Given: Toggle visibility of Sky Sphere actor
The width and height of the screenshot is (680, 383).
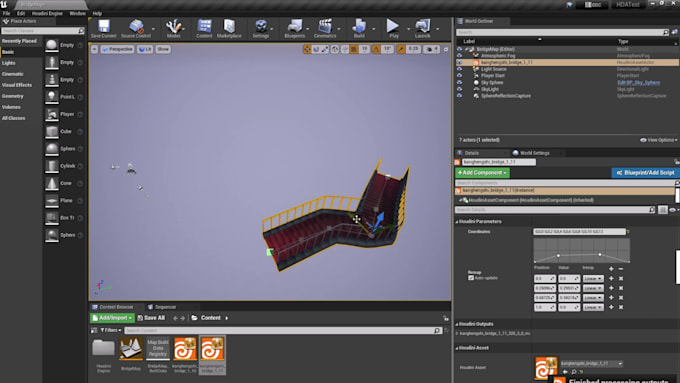Looking at the screenshot, I should coord(459,82).
